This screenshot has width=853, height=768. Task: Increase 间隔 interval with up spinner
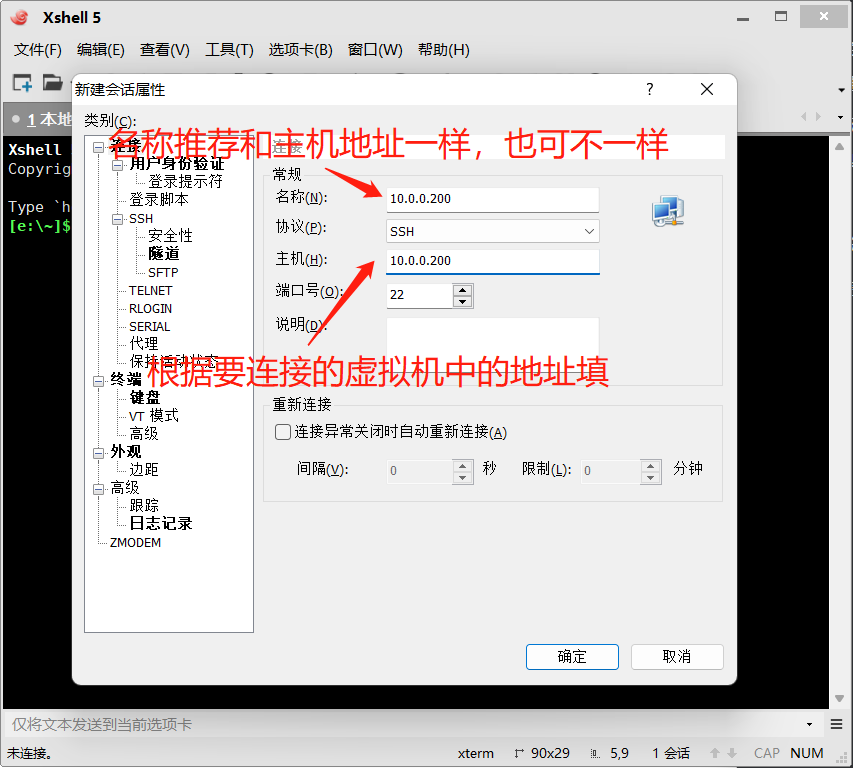[462, 466]
